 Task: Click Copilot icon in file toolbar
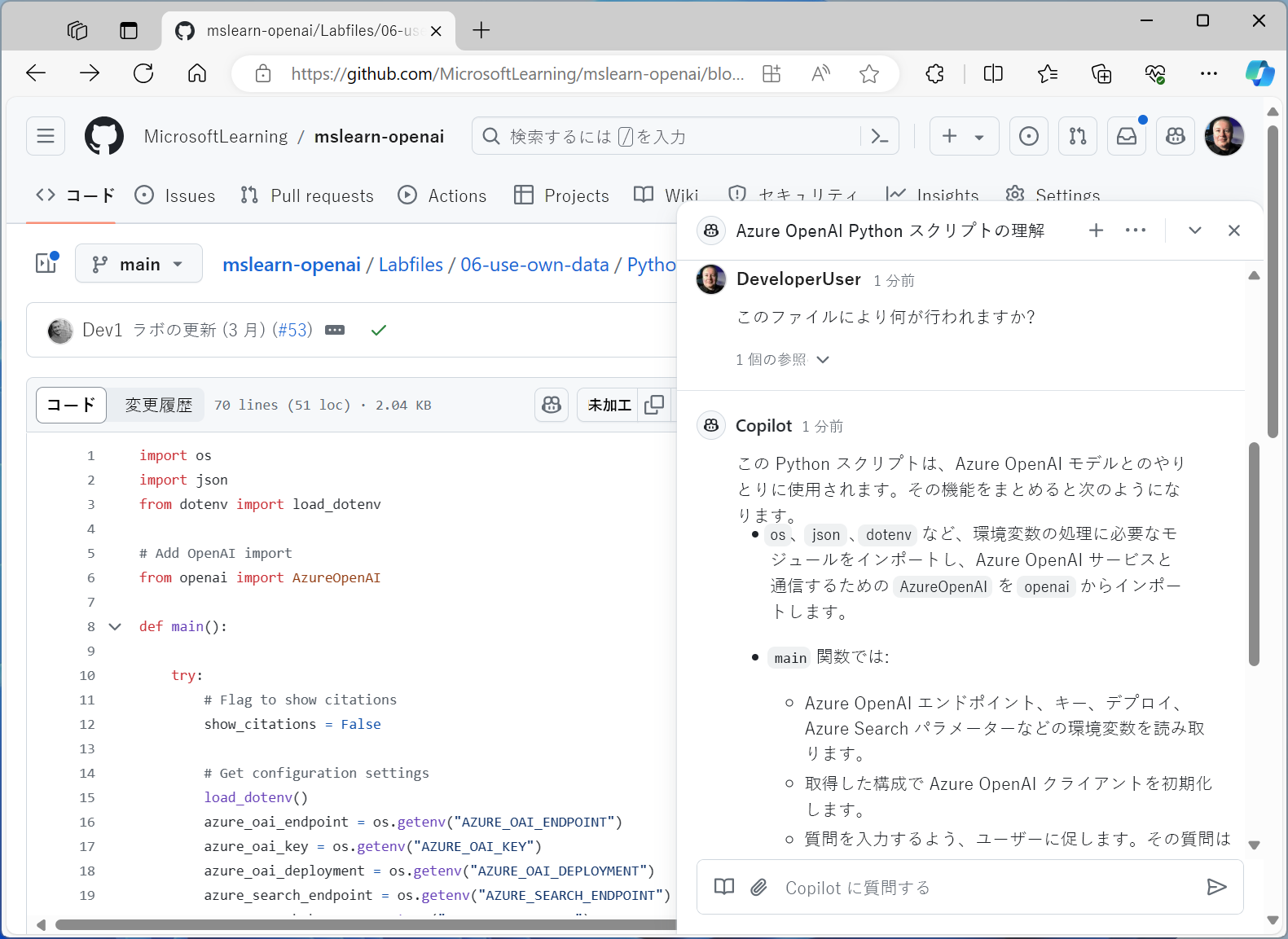coord(552,405)
